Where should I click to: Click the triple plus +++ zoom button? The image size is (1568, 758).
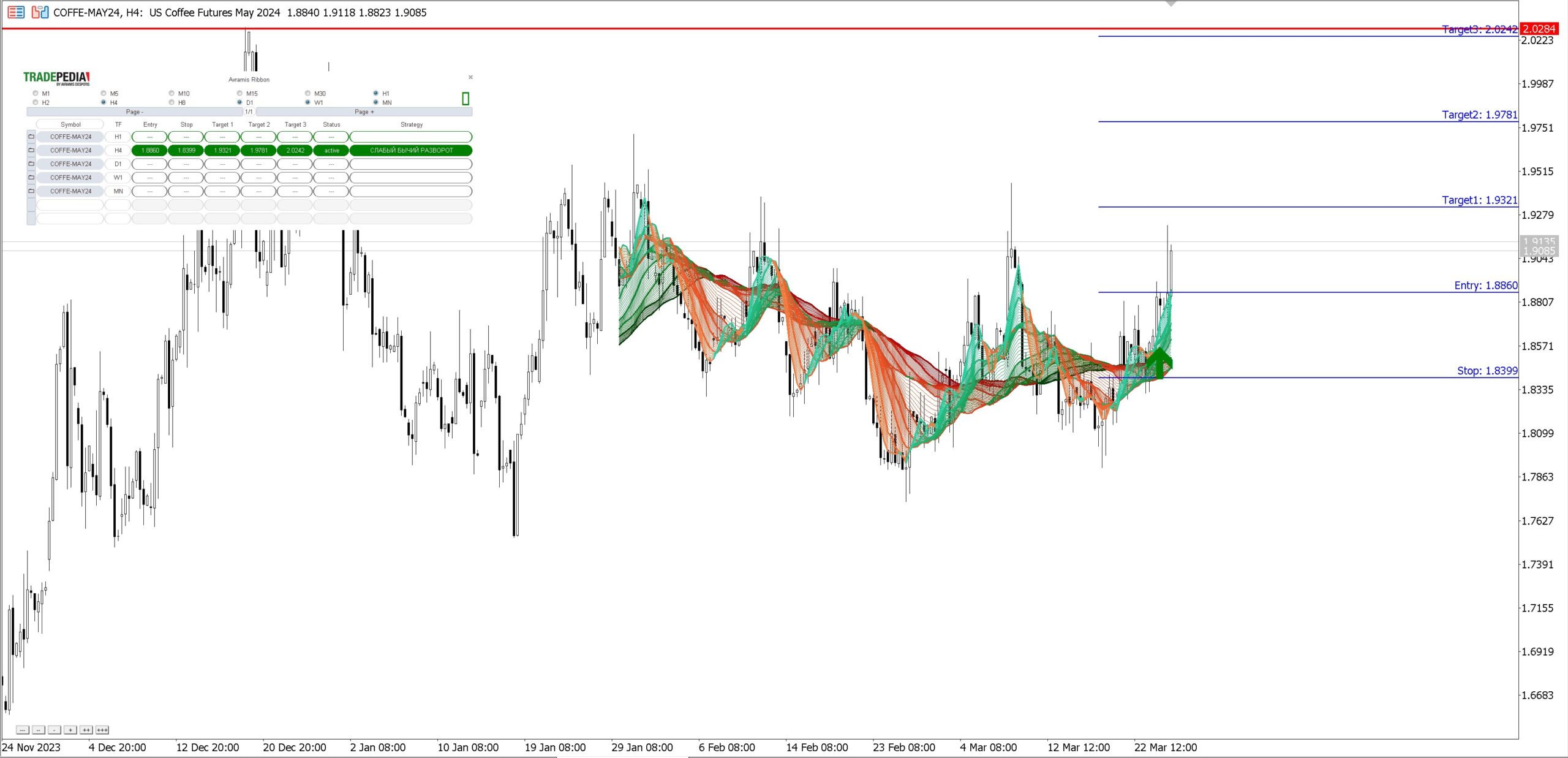point(102,730)
